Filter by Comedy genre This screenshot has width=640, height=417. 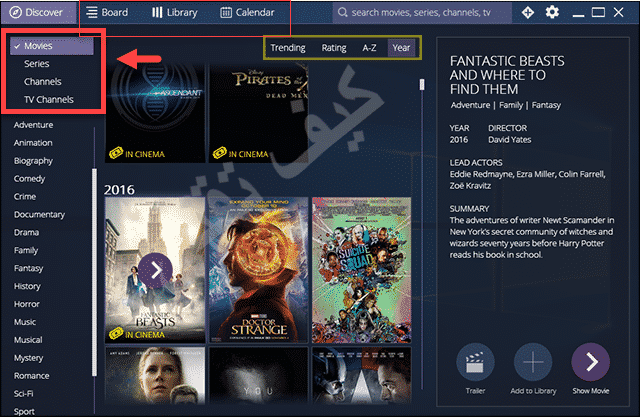click(x=29, y=179)
